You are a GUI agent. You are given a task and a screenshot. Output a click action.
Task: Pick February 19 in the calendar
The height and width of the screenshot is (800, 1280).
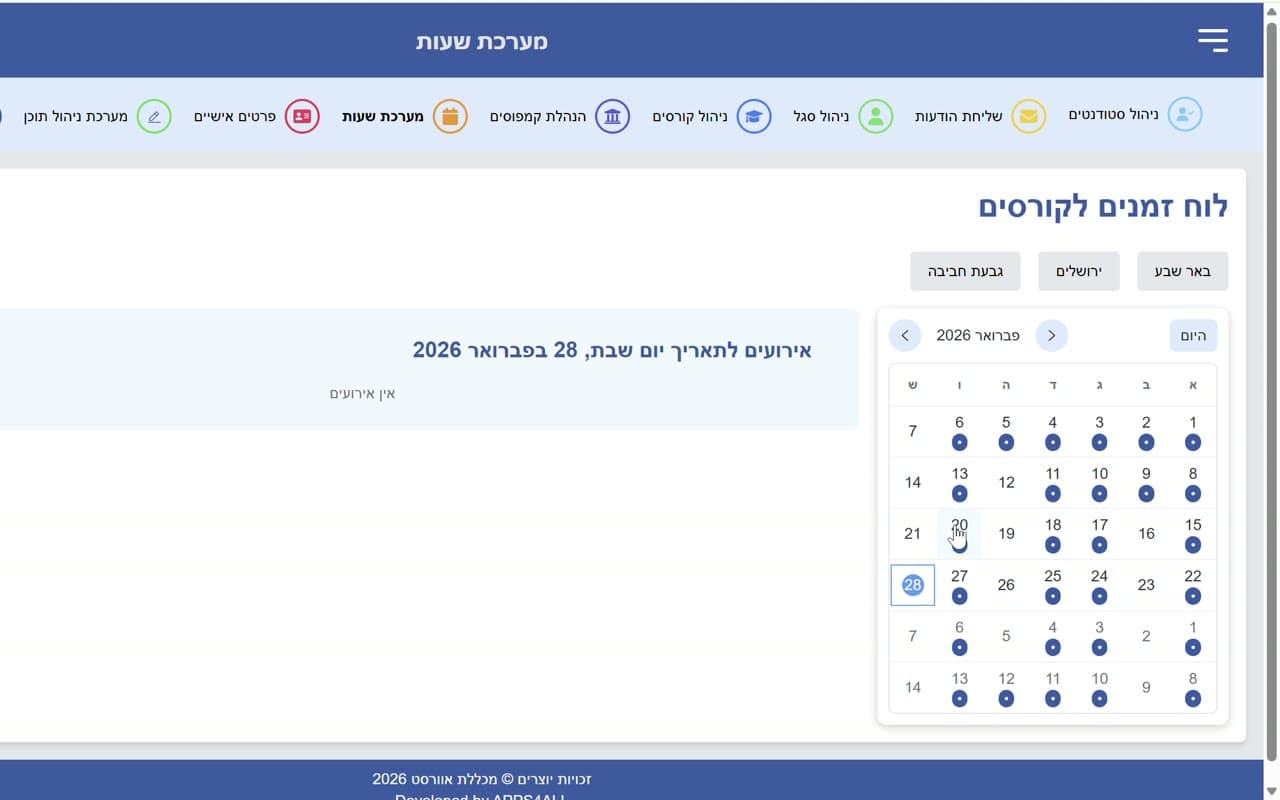pos(1006,534)
